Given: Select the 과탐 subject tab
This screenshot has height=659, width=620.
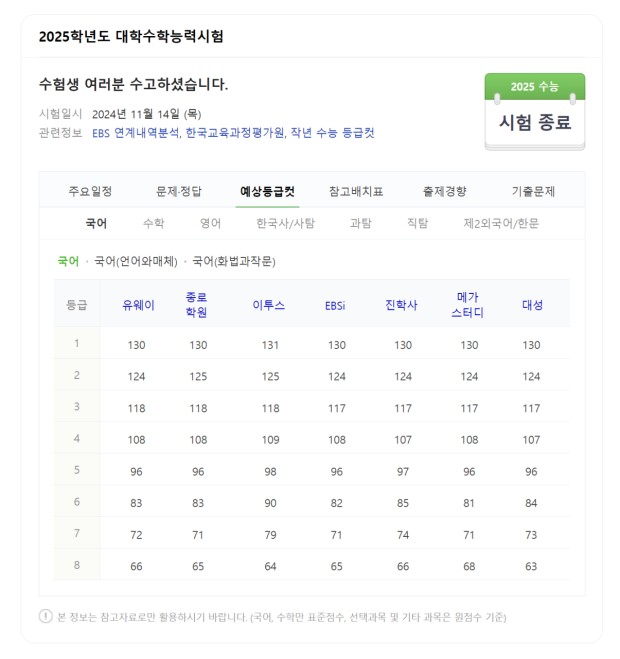Looking at the screenshot, I should click(360, 224).
